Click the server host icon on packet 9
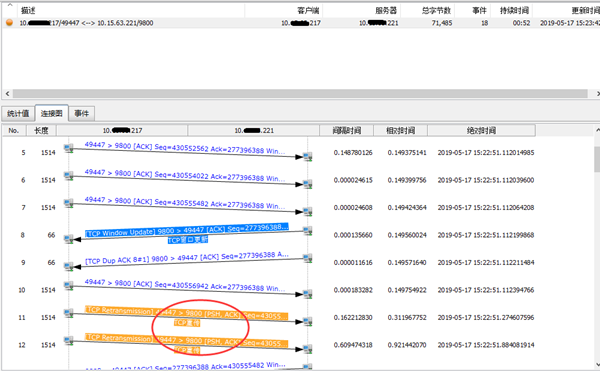The width and height of the screenshot is (600, 371). point(308,258)
